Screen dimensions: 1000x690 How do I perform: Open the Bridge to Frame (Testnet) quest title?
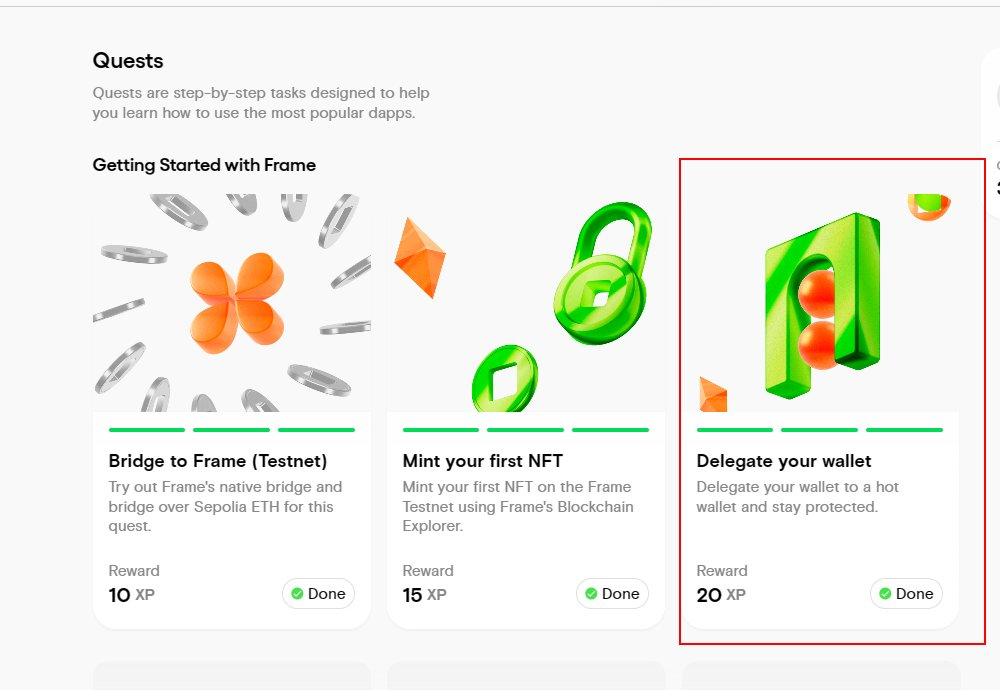[218, 461]
